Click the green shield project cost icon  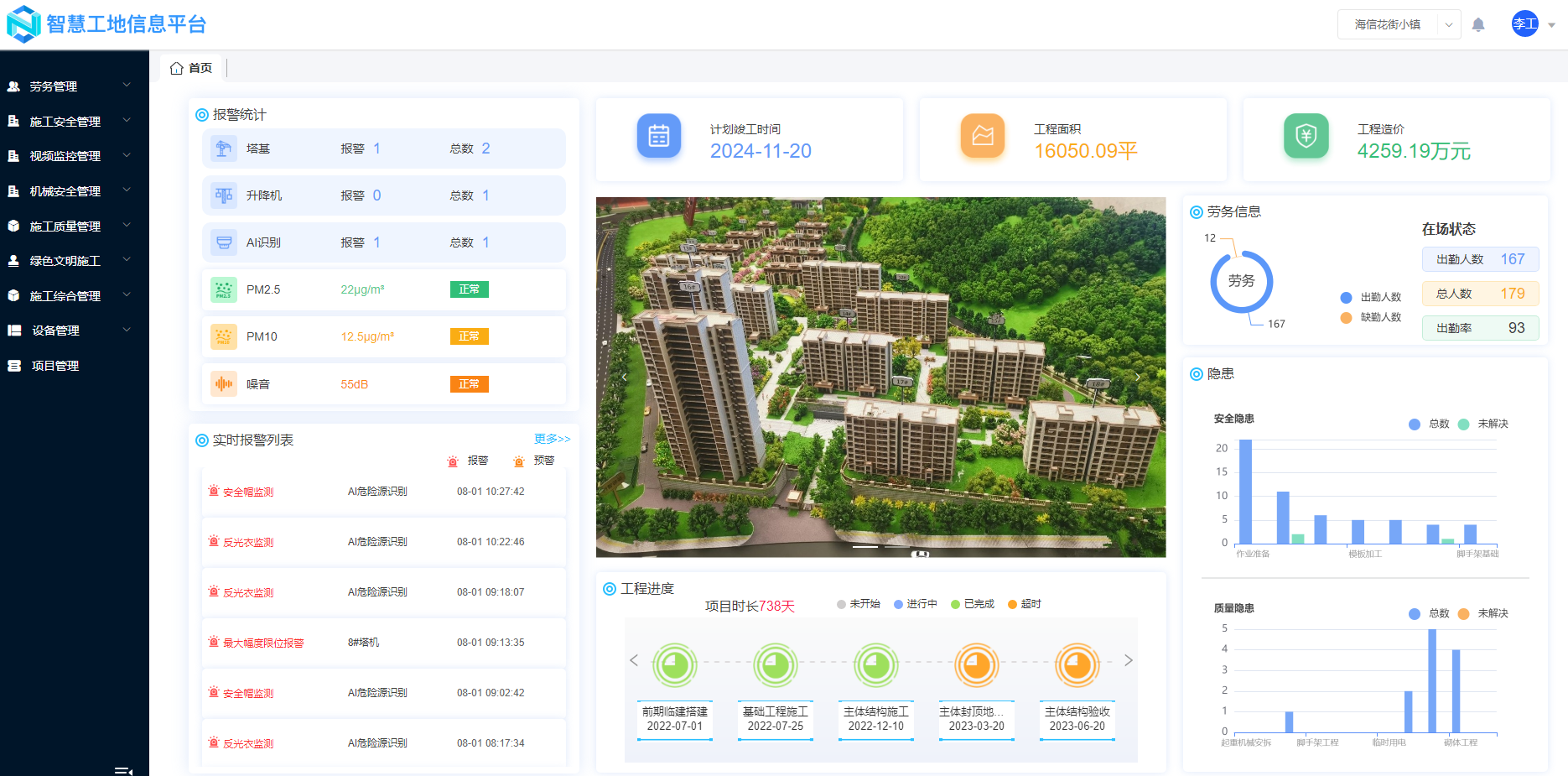pyautogui.click(x=1306, y=136)
